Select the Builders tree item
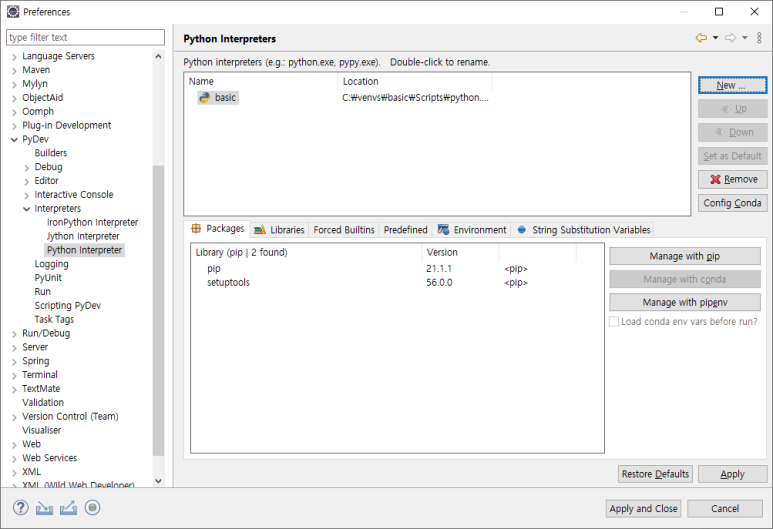Screen dimensions: 773x529 pyautogui.click(x=50, y=153)
